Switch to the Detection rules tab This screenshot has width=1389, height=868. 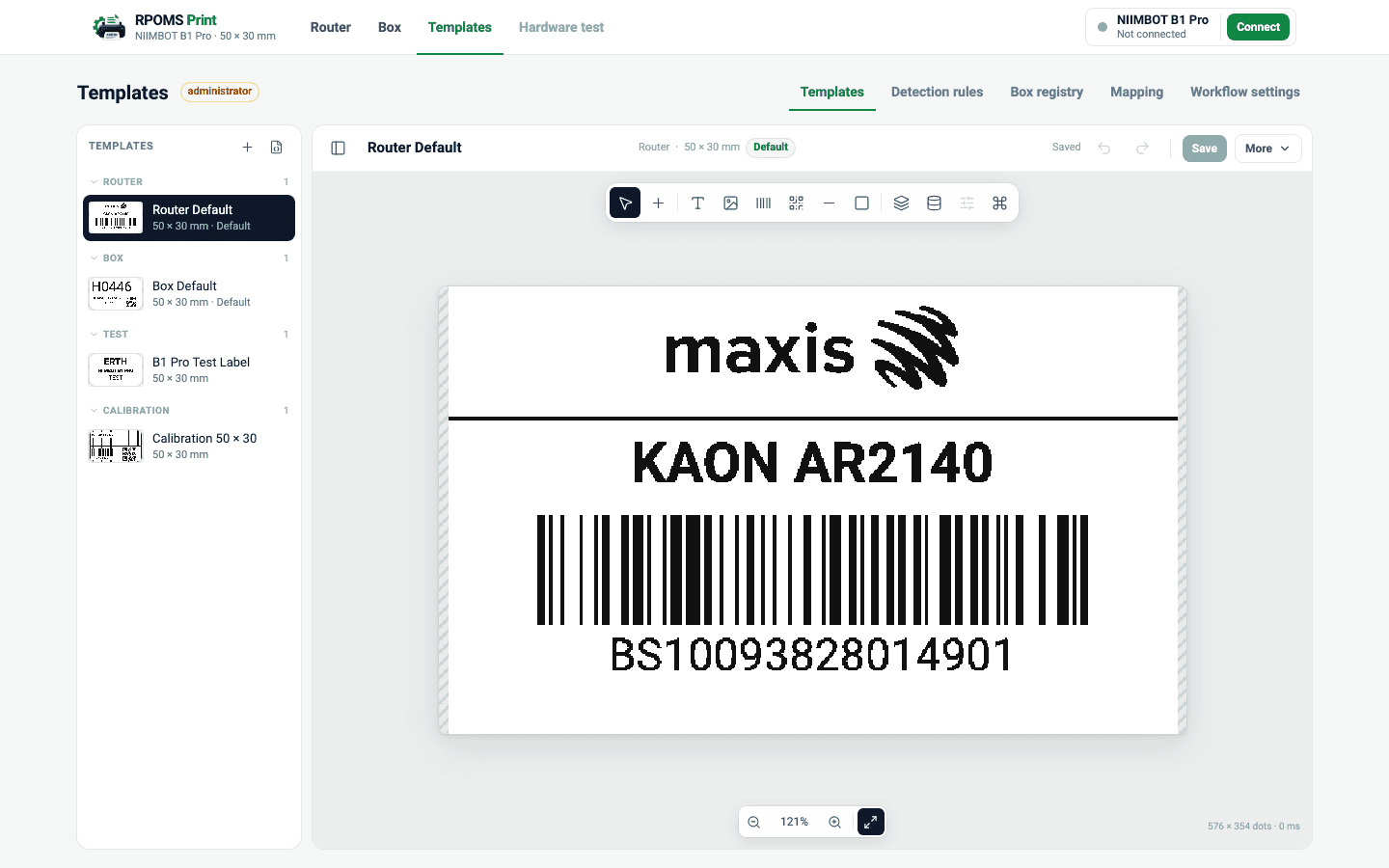[x=937, y=92]
